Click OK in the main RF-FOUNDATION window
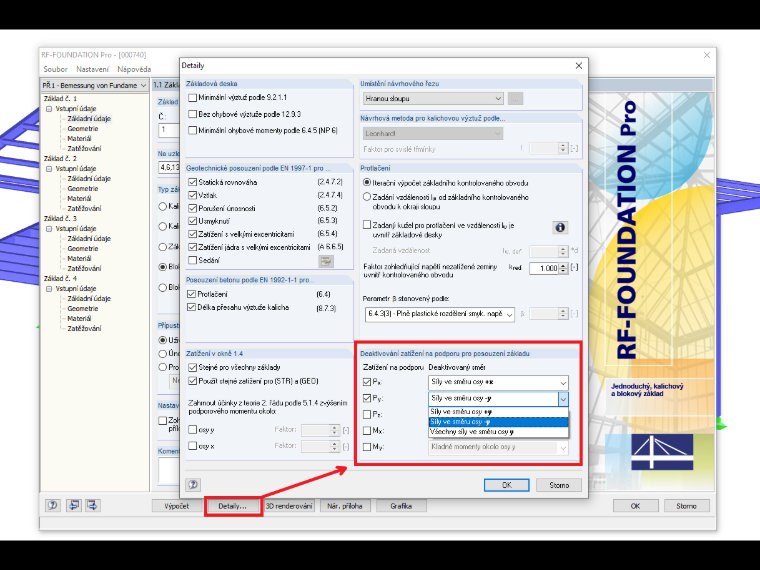This screenshot has width=760, height=570. tap(635, 506)
